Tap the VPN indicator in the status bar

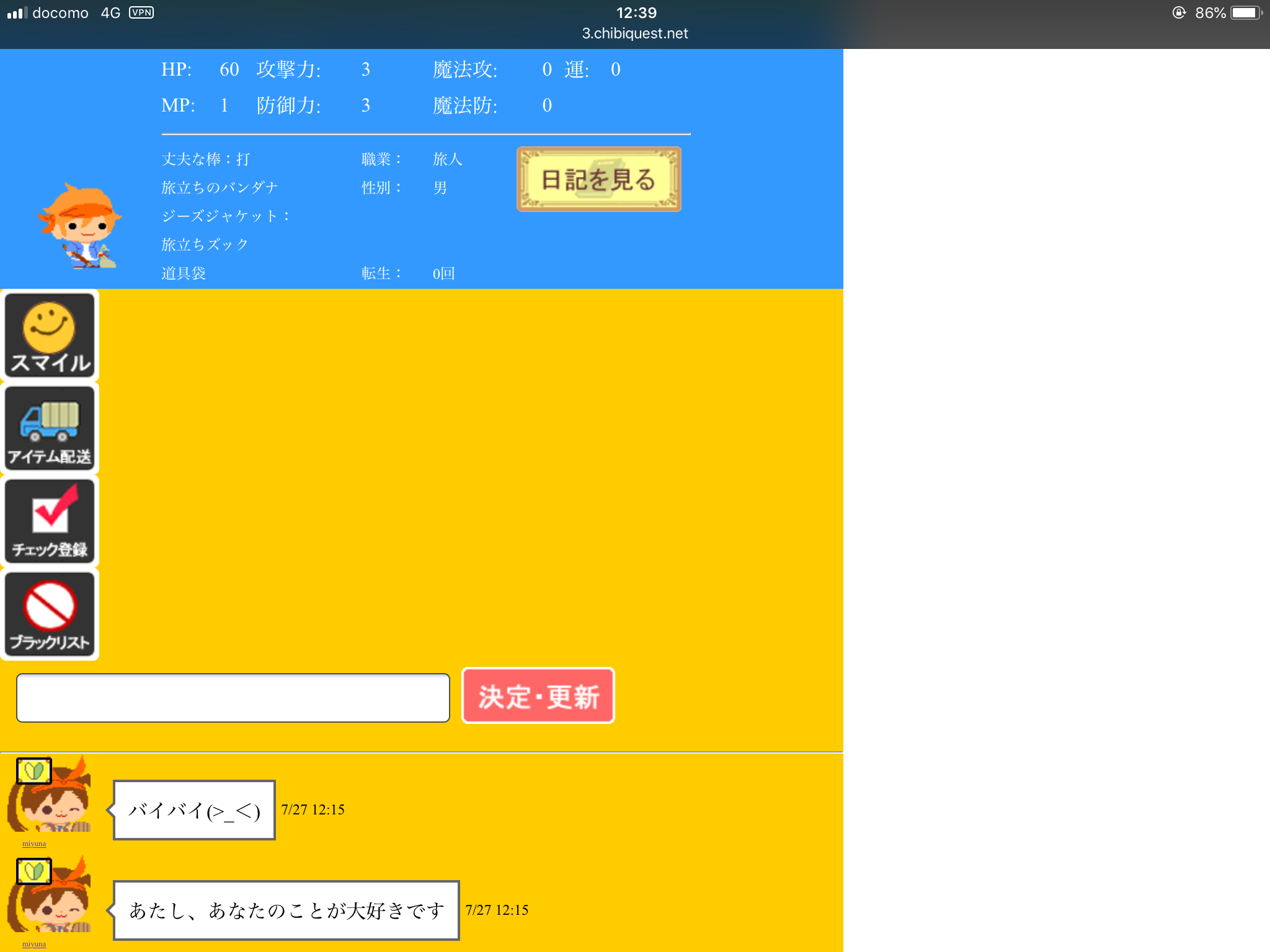click(141, 13)
